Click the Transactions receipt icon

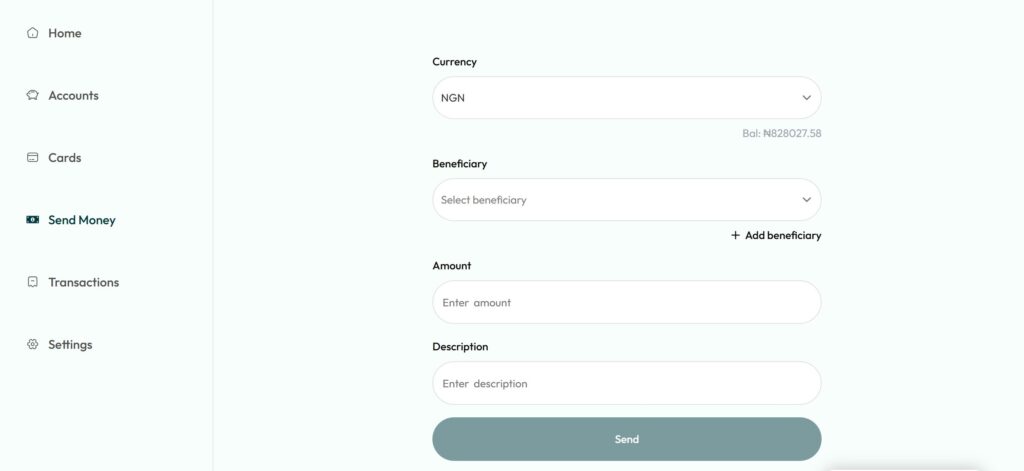click(x=33, y=282)
